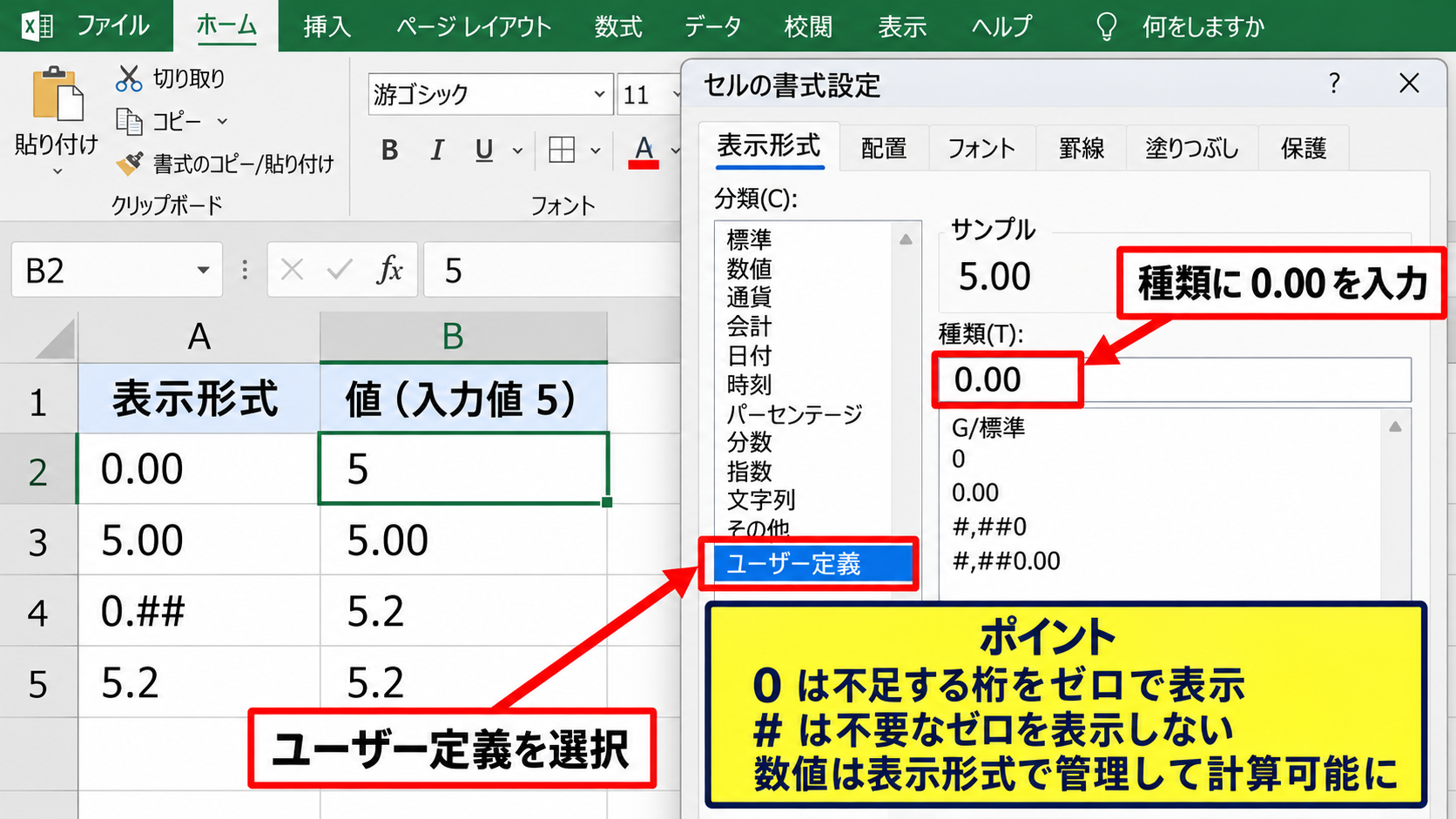Toggle Underline formatting
1456x819 pixels.
[x=484, y=151]
